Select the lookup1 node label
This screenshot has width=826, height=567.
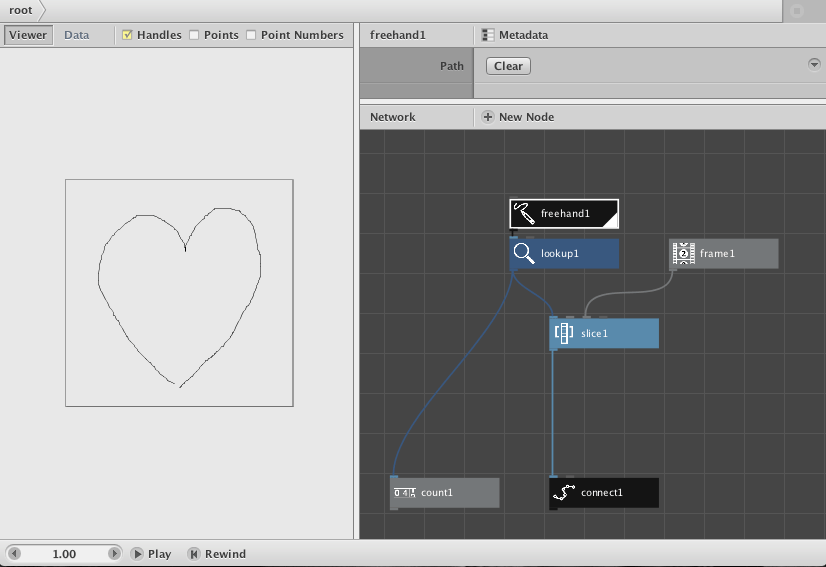pos(560,253)
